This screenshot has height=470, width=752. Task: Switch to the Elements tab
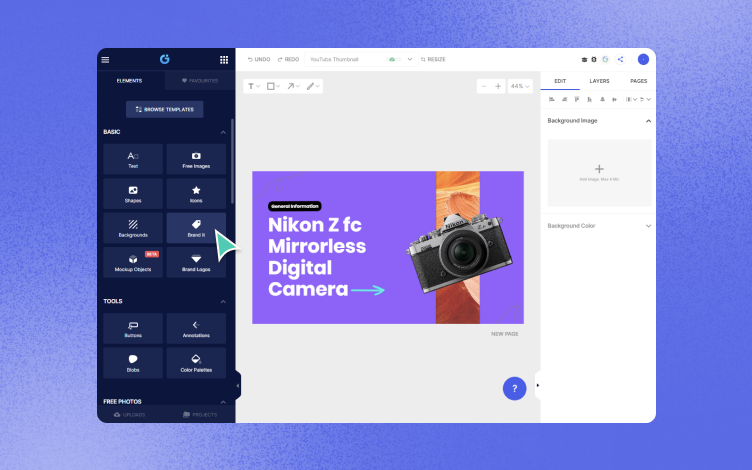click(x=129, y=81)
